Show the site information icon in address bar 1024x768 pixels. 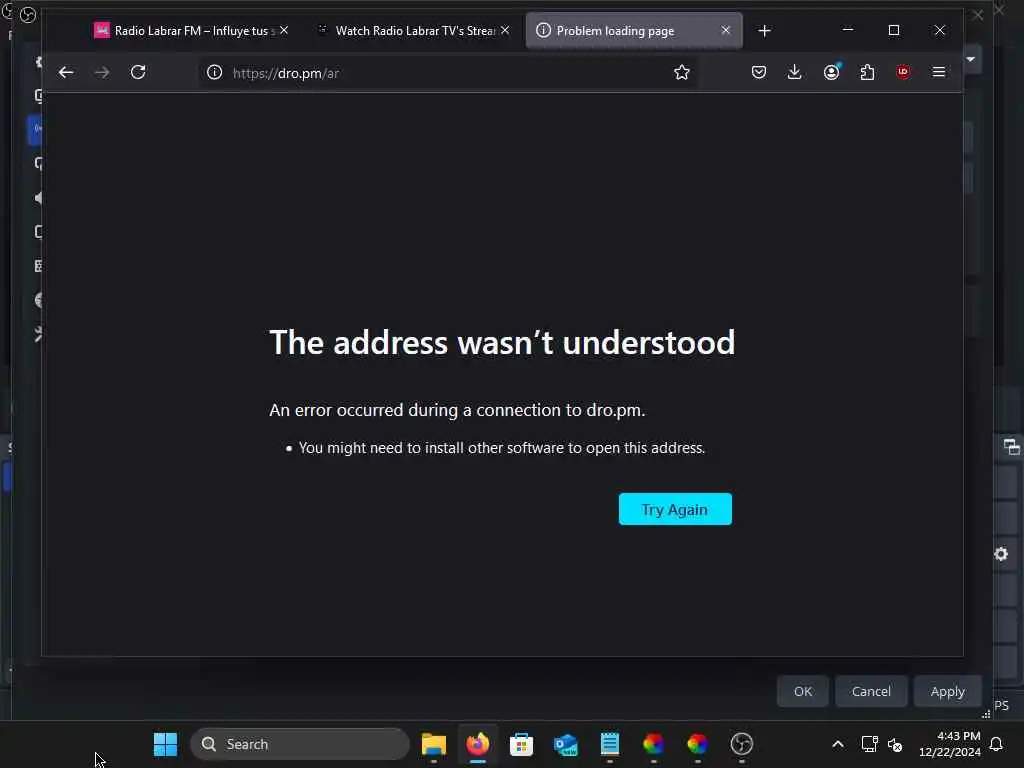coord(214,72)
